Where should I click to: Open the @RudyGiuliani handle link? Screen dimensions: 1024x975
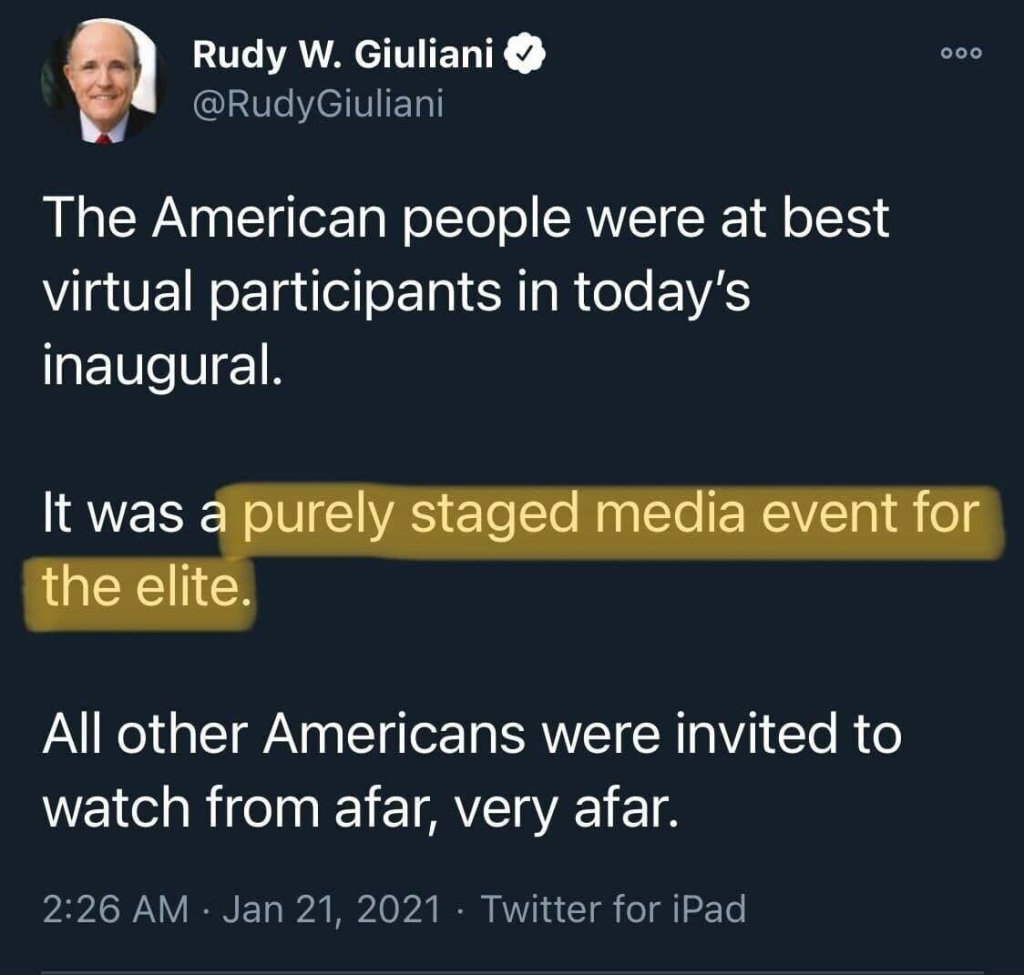(x=317, y=103)
